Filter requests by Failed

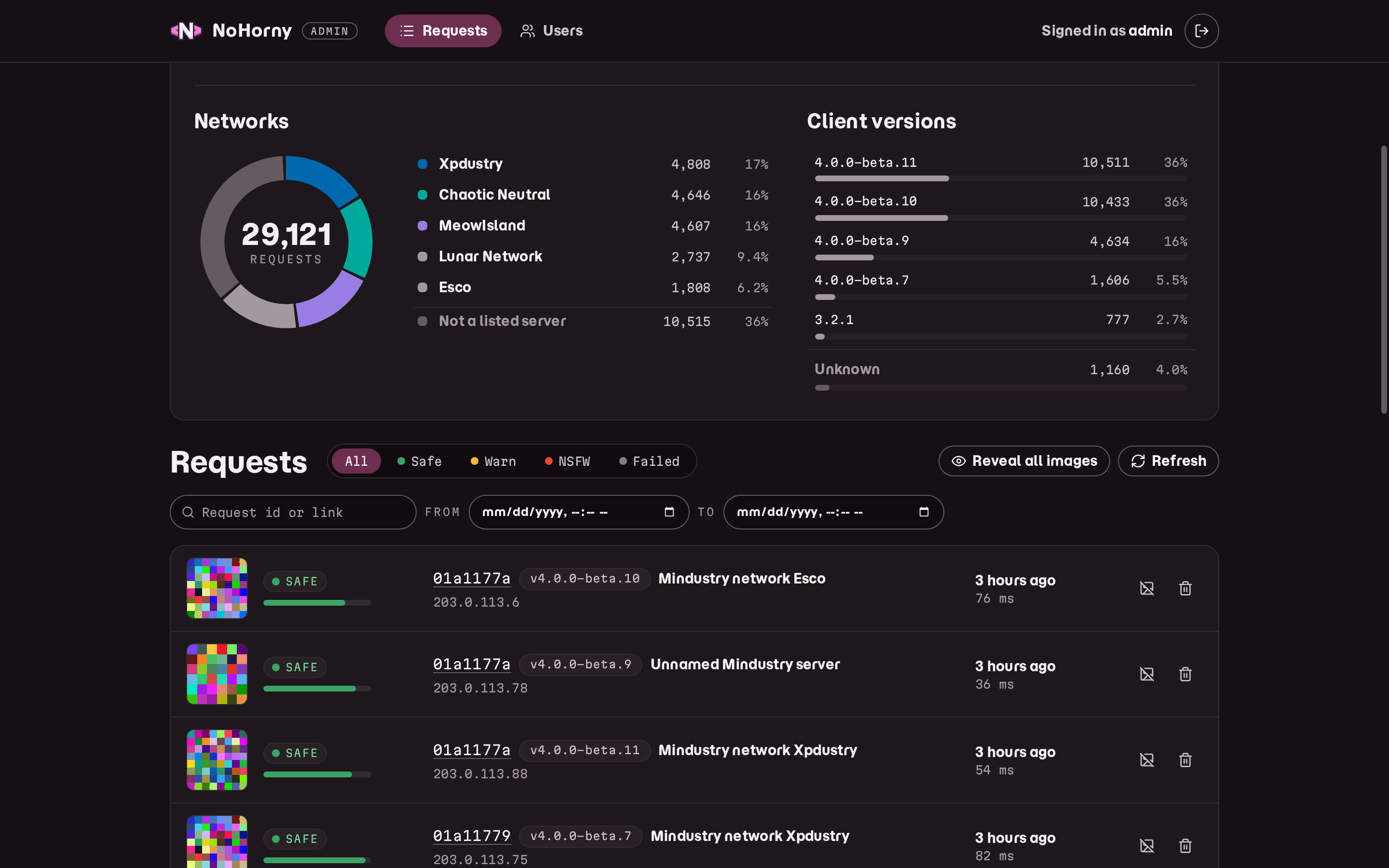tap(649, 461)
